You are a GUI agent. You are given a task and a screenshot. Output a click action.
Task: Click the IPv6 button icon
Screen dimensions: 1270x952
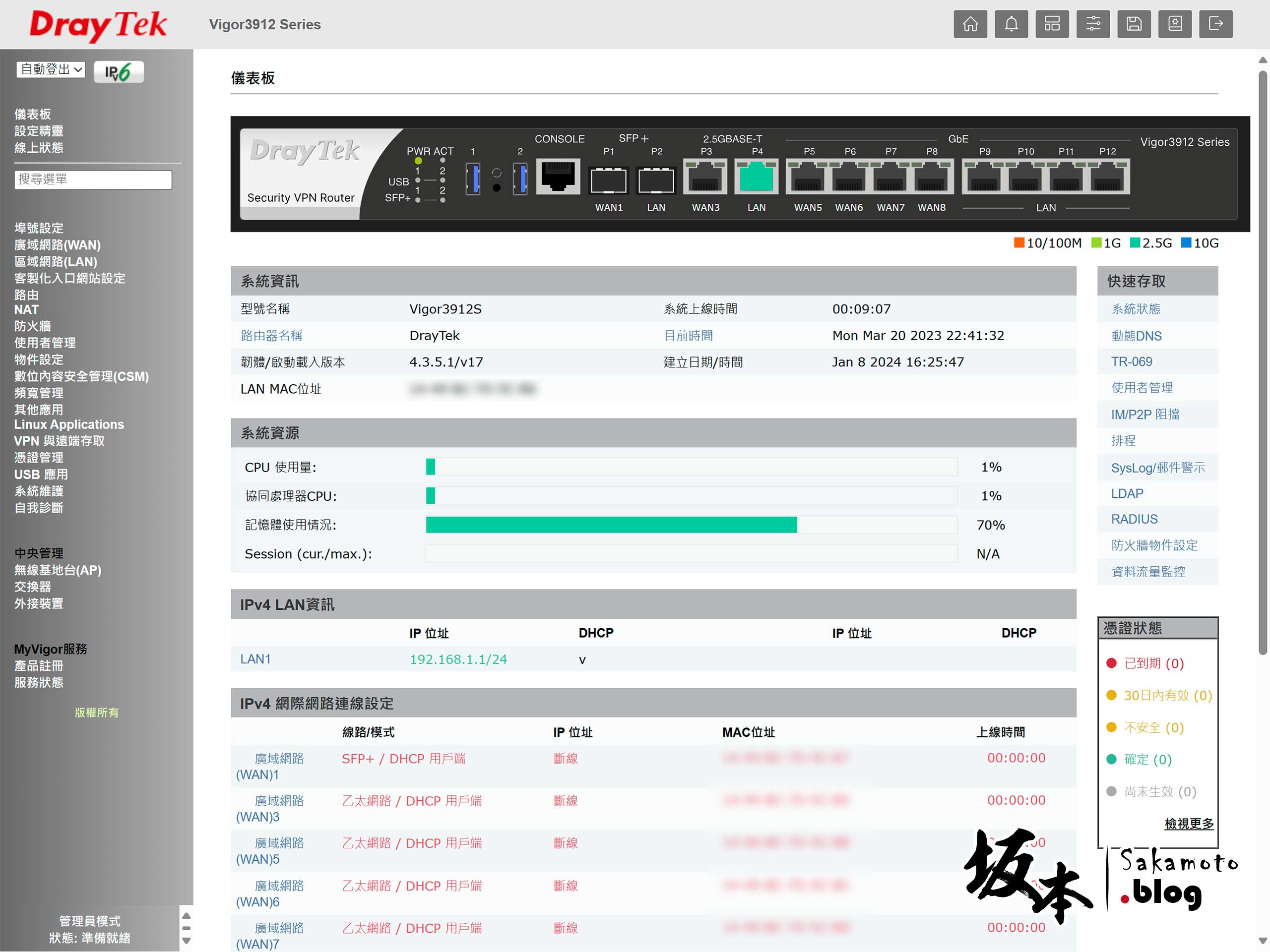point(118,72)
